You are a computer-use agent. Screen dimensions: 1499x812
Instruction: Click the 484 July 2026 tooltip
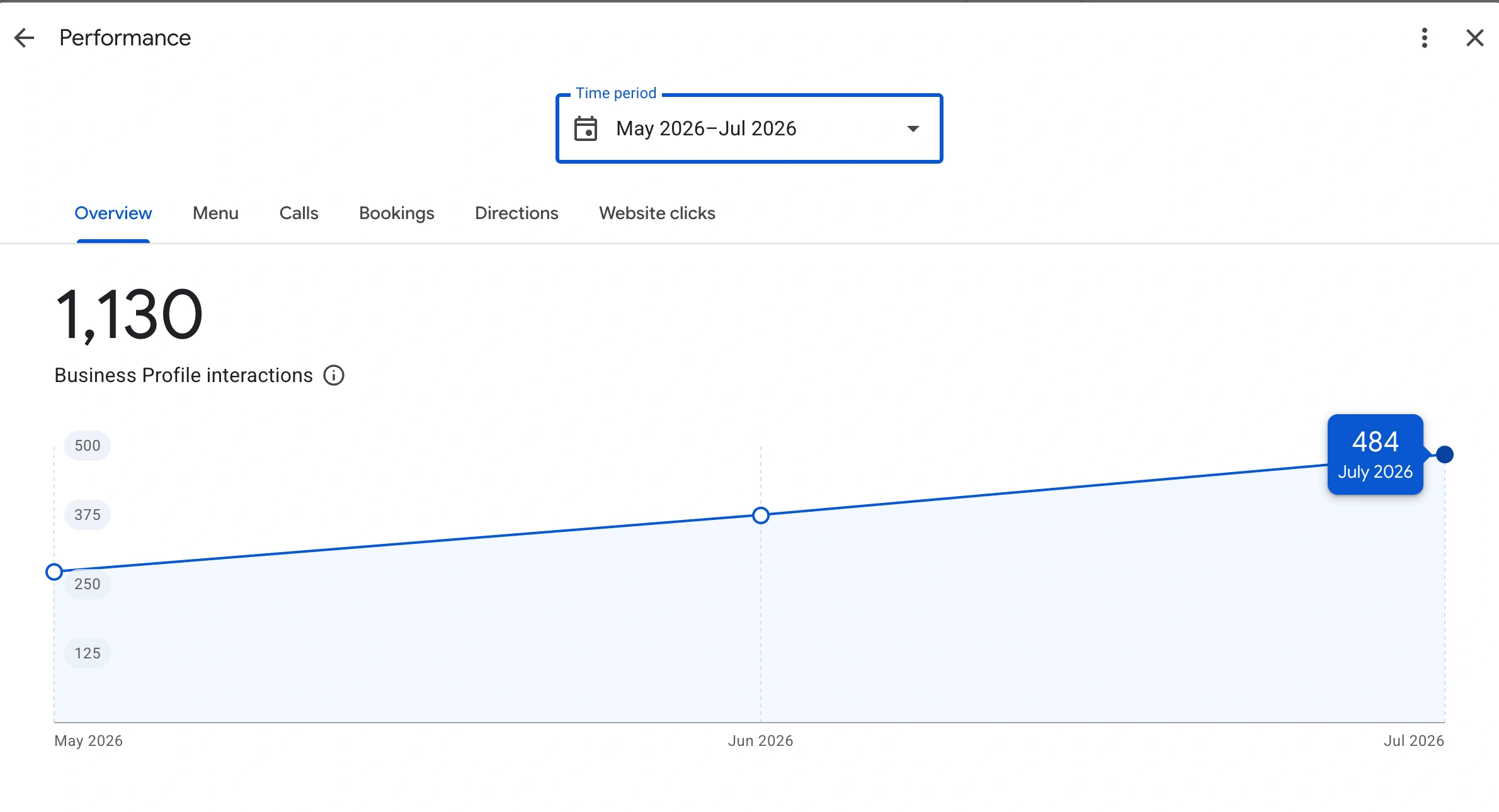(1375, 454)
